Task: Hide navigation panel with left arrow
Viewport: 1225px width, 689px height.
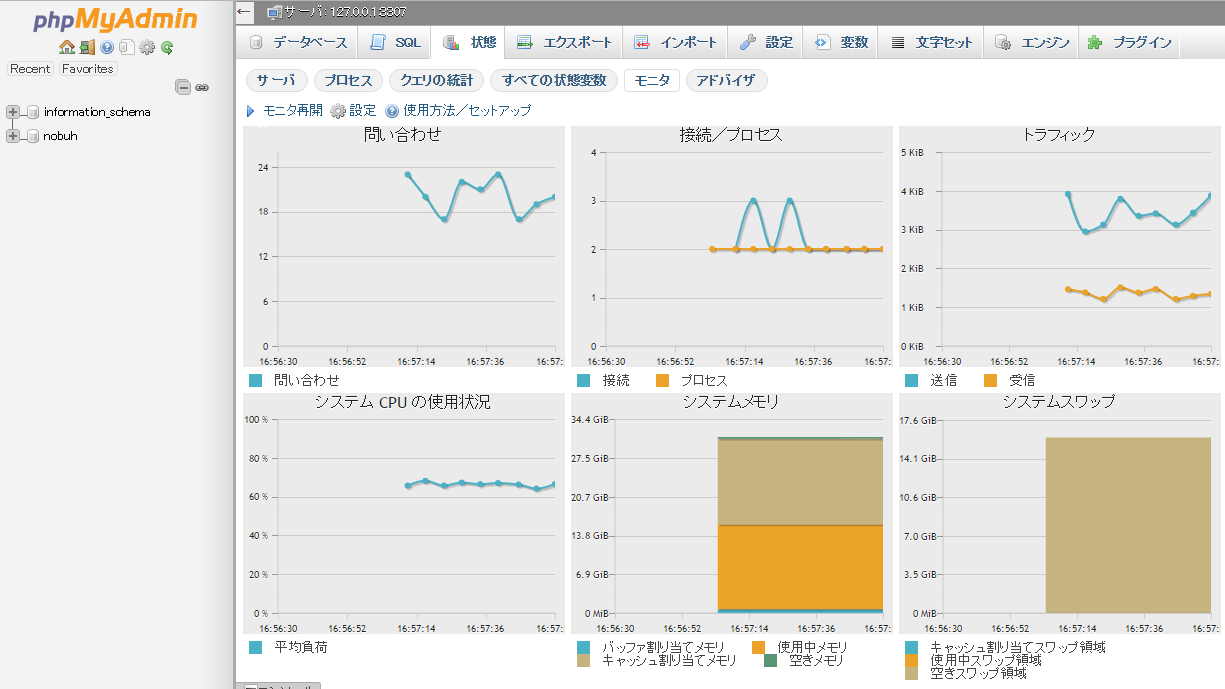Action: tap(245, 13)
